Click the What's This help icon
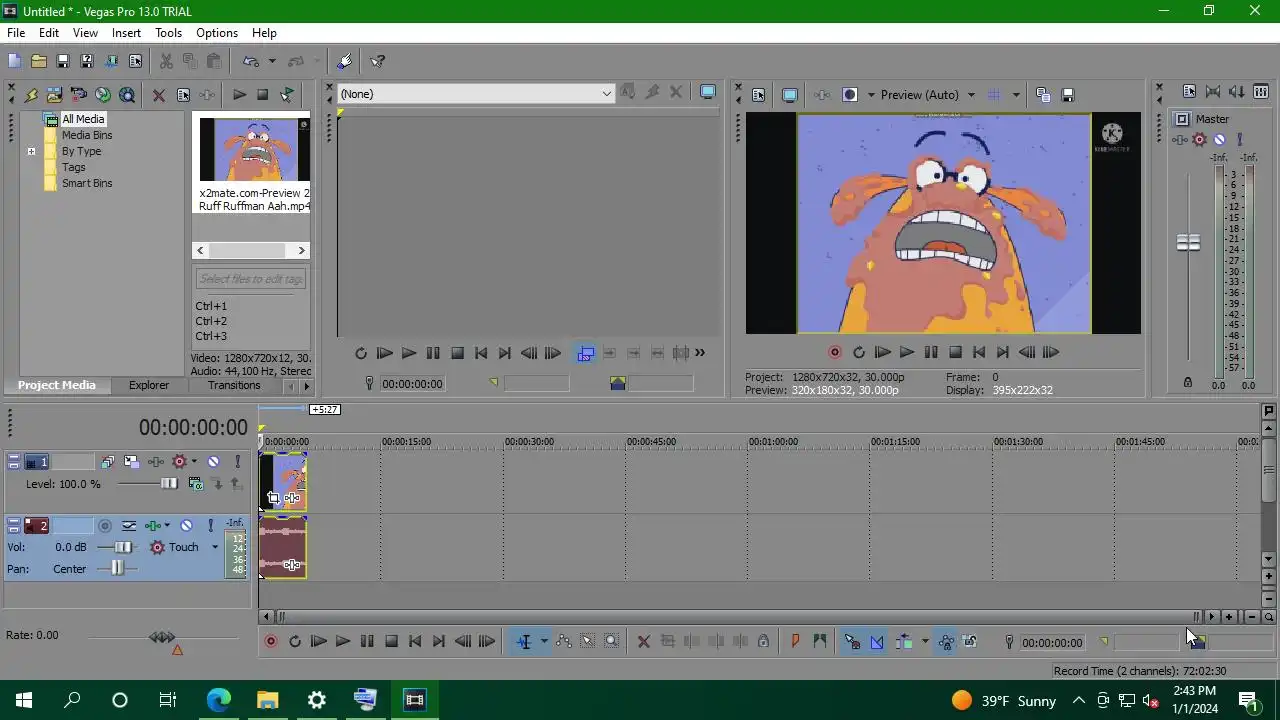The image size is (1280, 720). [378, 61]
